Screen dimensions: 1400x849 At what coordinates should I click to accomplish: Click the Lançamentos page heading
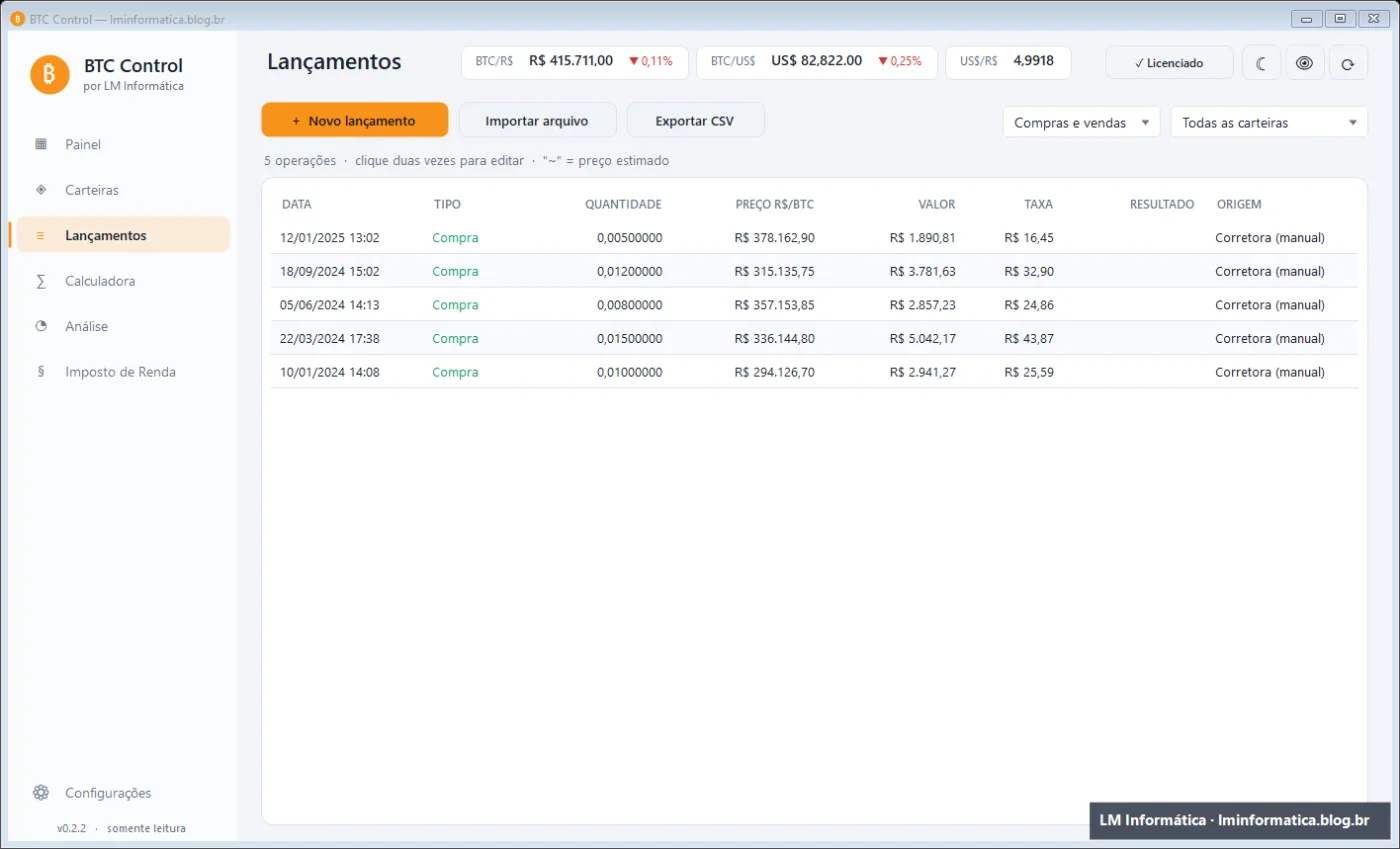pyautogui.click(x=334, y=61)
